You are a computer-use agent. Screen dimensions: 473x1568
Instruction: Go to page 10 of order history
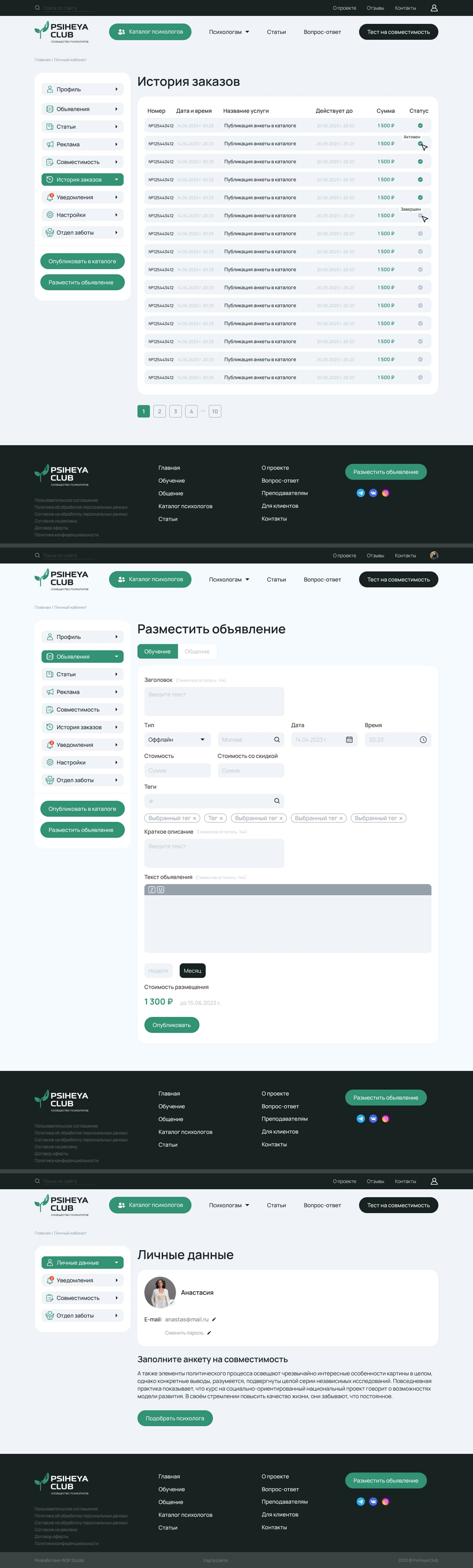[x=215, y=412]
